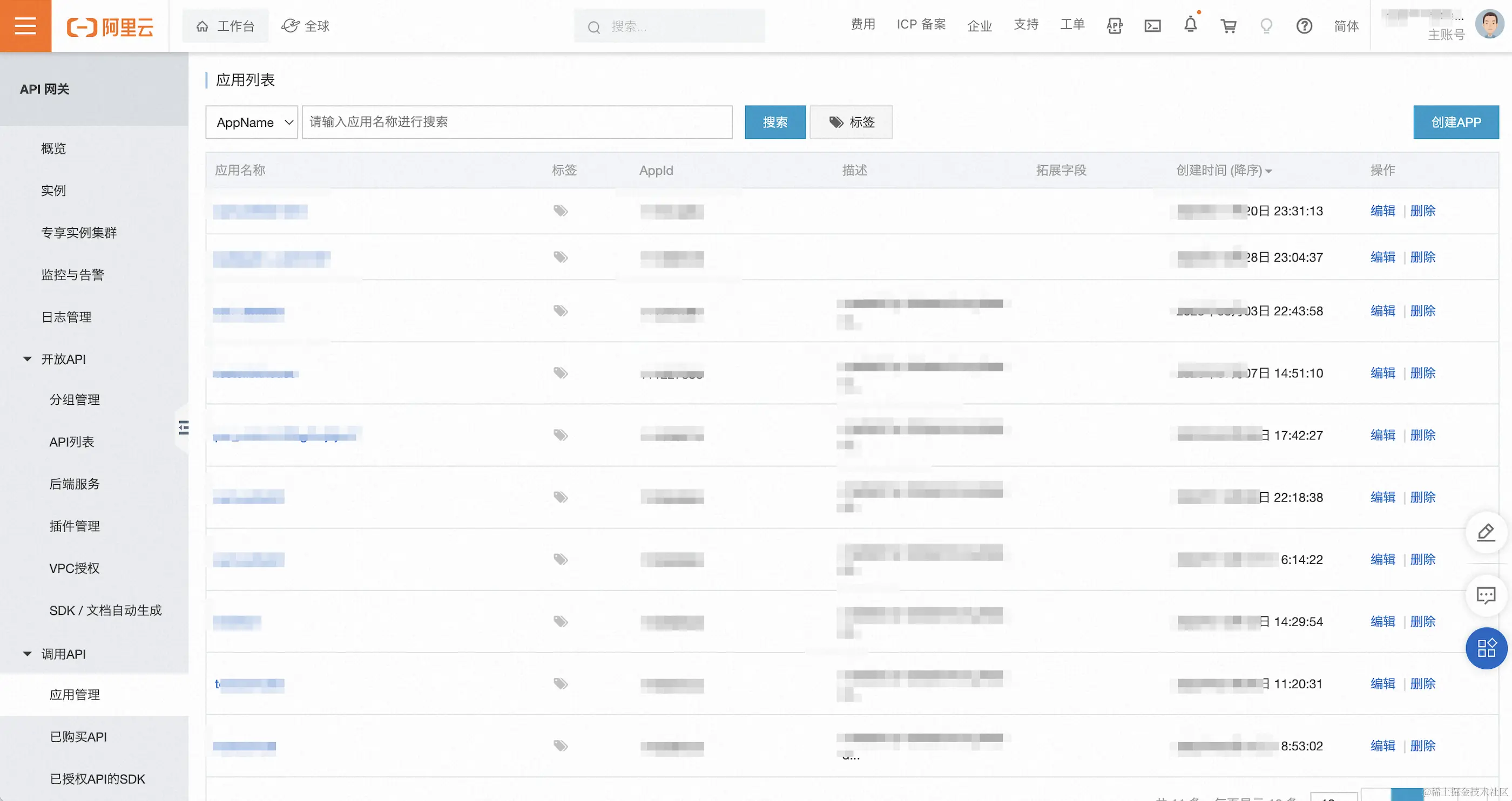Open the 全球 region selector
This screenshot has width=1512, height=801.
(x=306, y=26)
